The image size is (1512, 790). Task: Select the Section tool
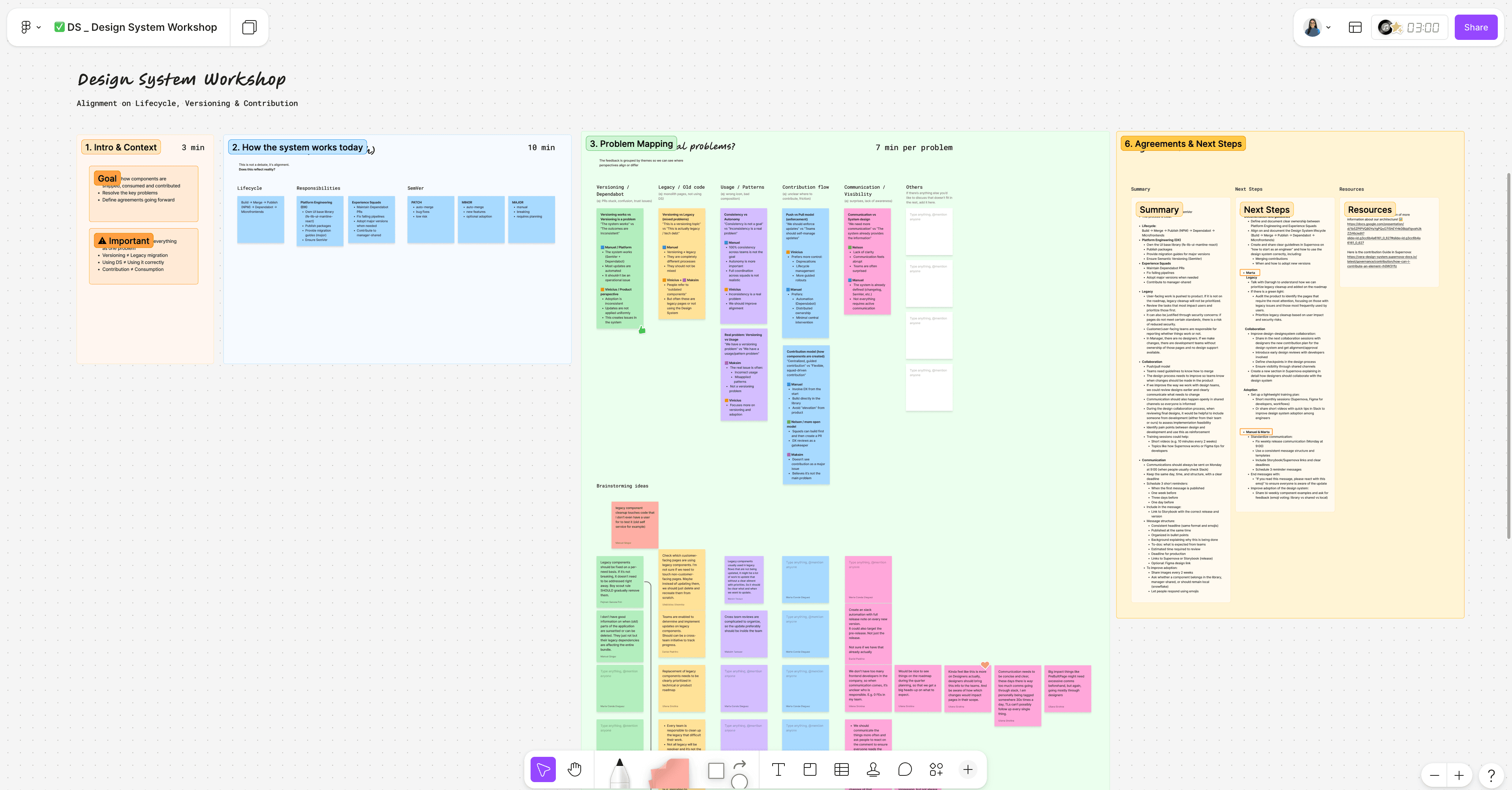(x=810, y=769)
